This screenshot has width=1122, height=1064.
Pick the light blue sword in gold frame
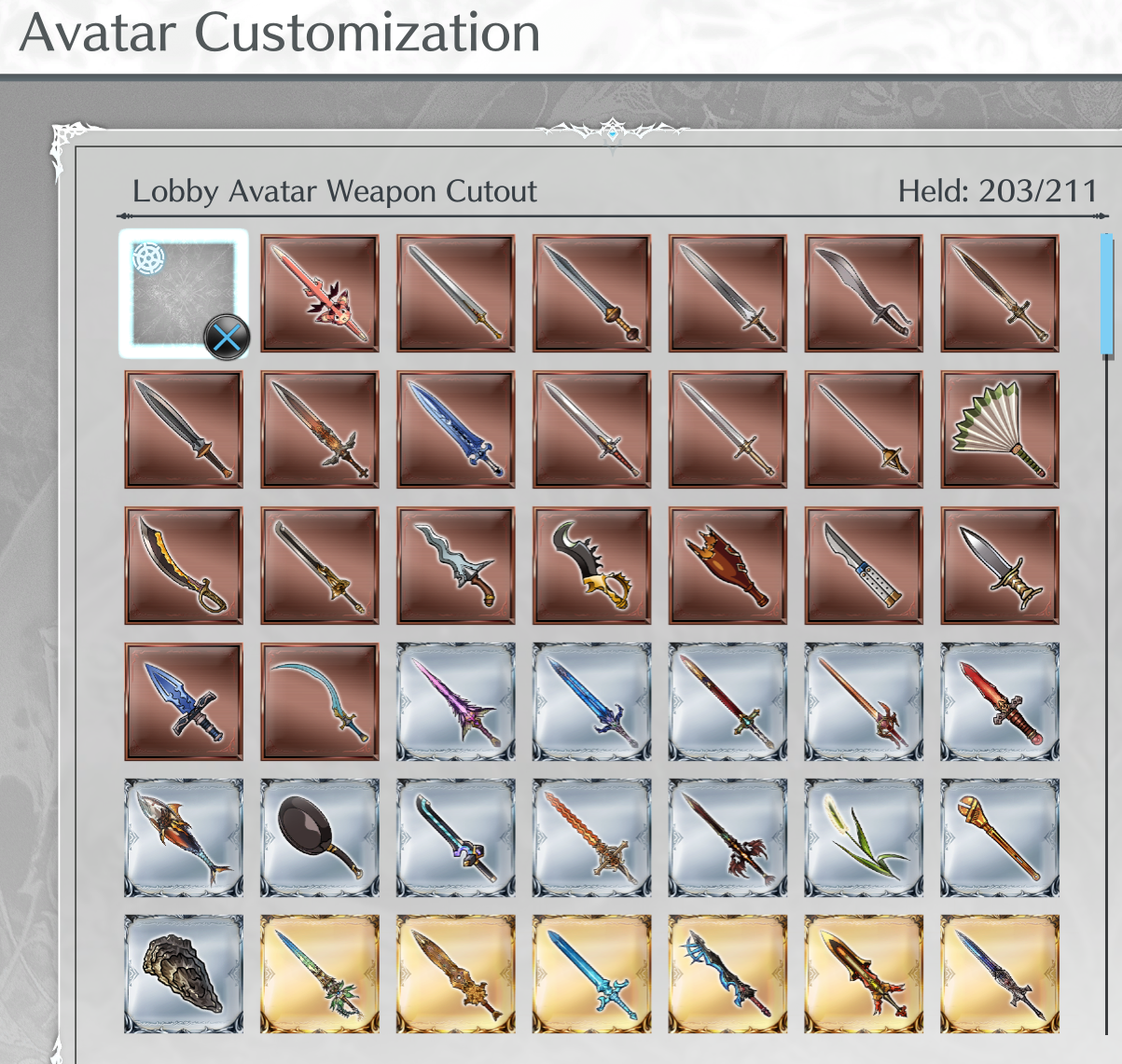coord(592,974)
